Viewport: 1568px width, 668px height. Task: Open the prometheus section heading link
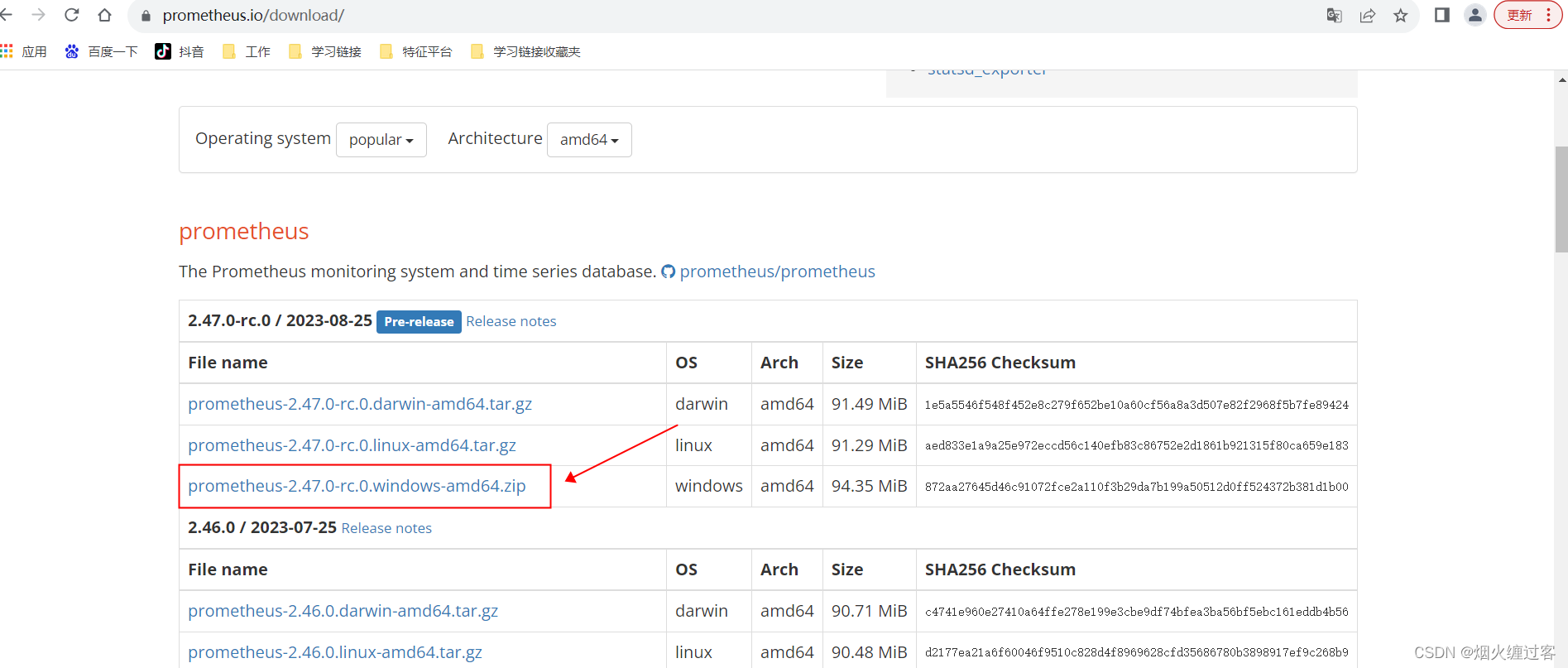(x=244, y=231)
